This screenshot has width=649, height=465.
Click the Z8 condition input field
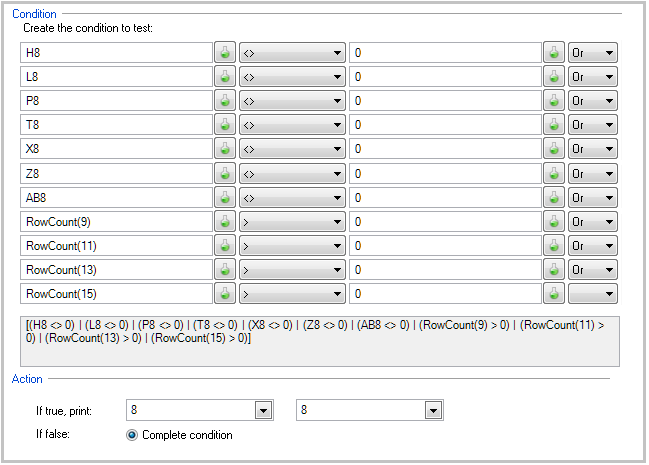(x=116, y=173)
